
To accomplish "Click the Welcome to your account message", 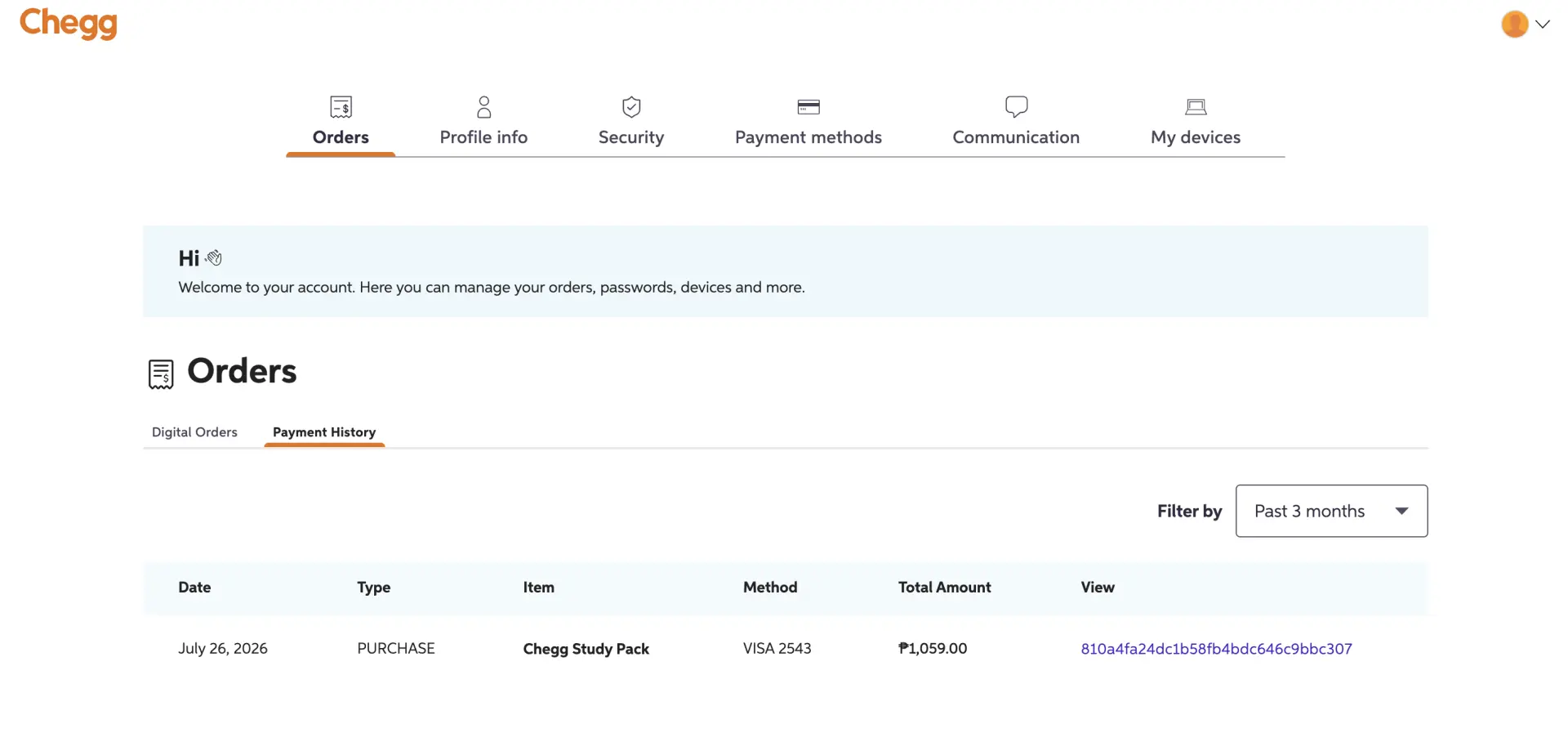I will click(x=492, y=288).
